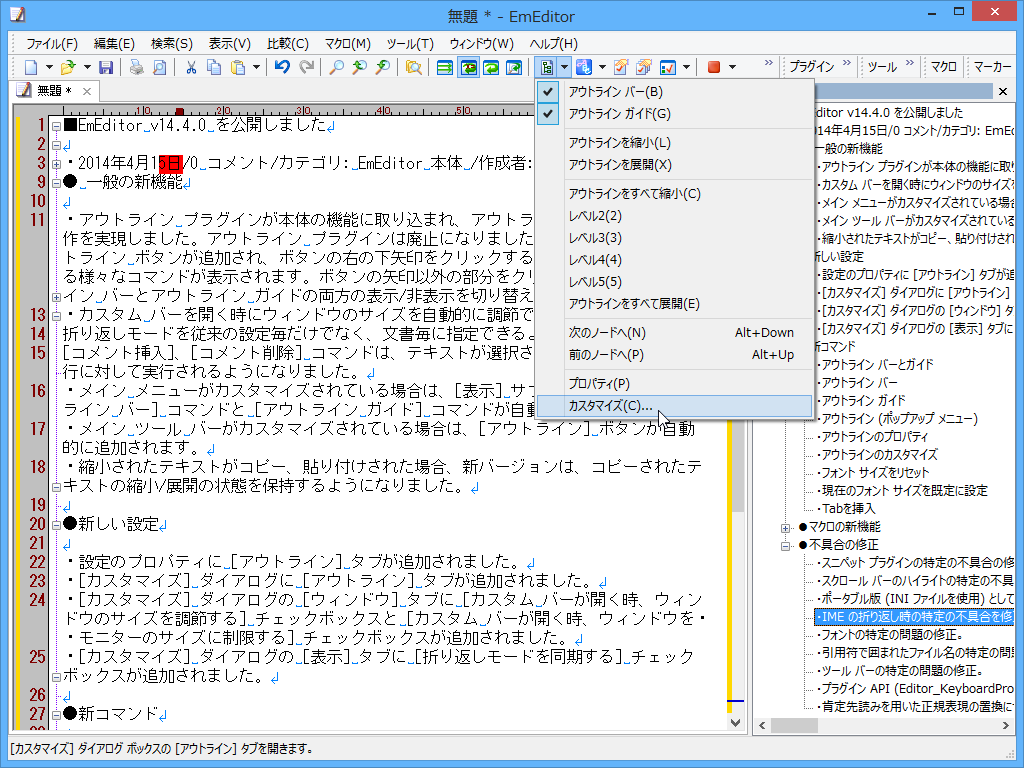Choose レベル2(2) in the menu
This screenshot has width=1024, height=768.
point(675,216)
